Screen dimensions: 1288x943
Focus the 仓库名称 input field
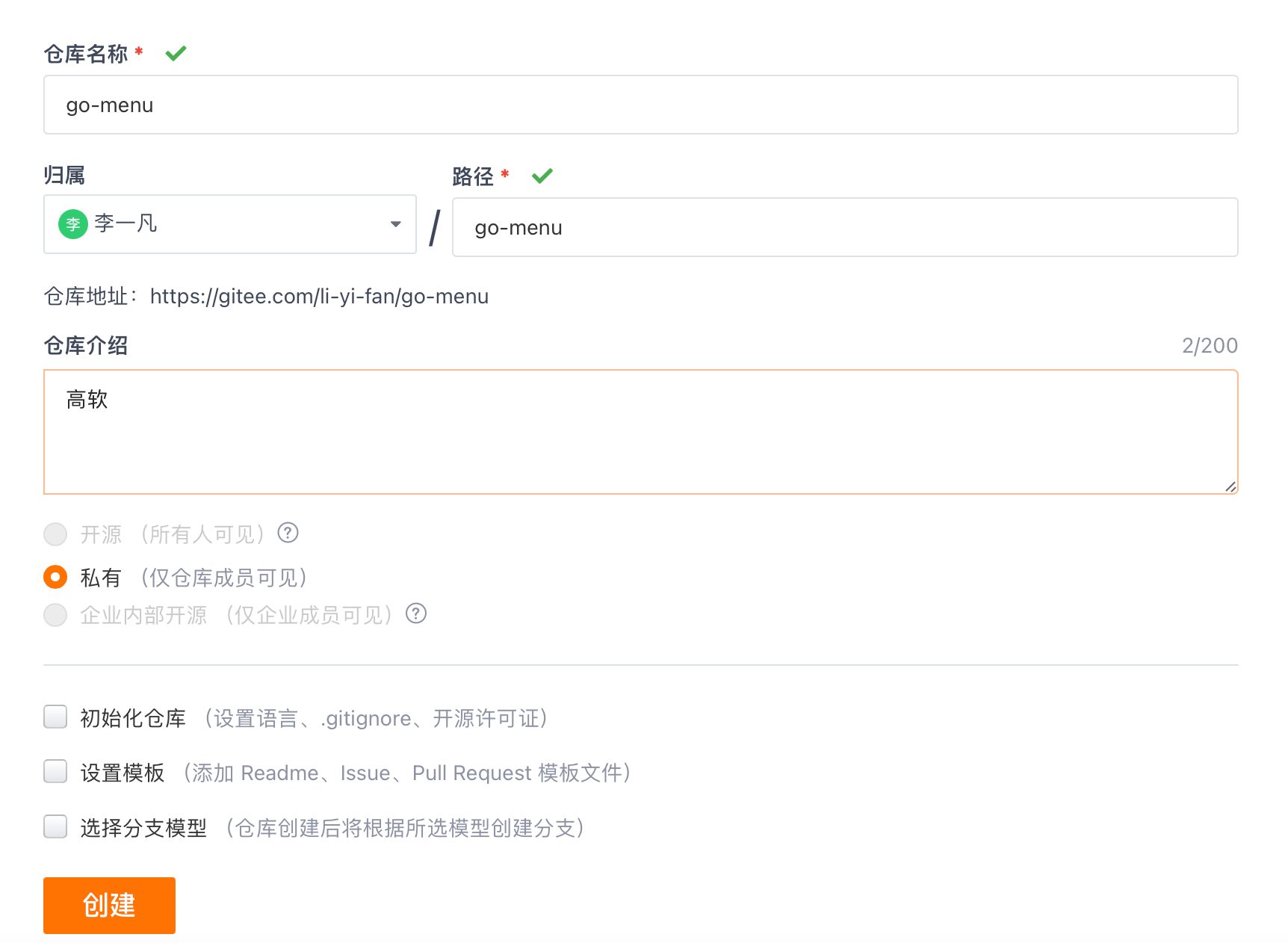[x=641, y=105]
